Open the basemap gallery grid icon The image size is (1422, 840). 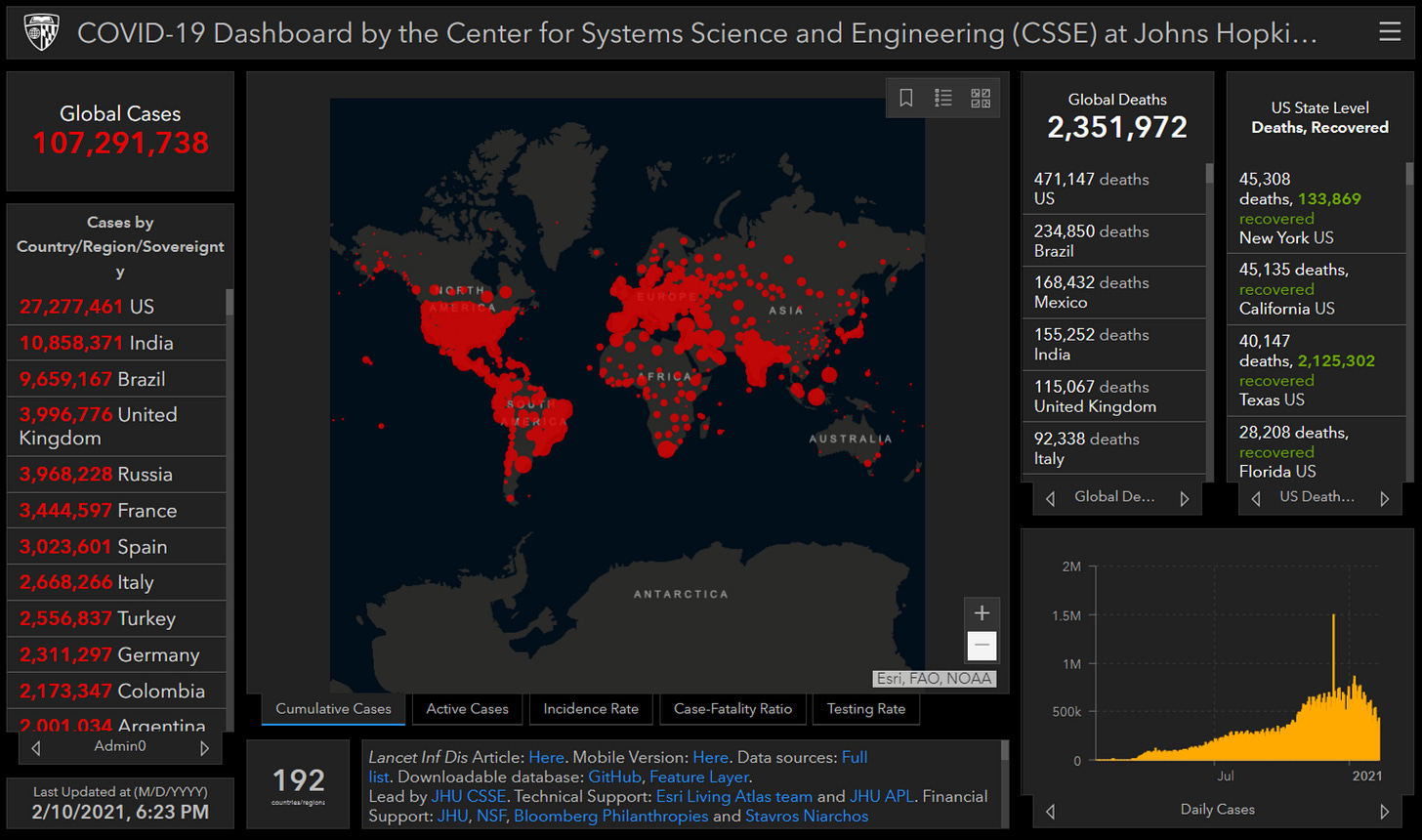[x=981, y=98]
